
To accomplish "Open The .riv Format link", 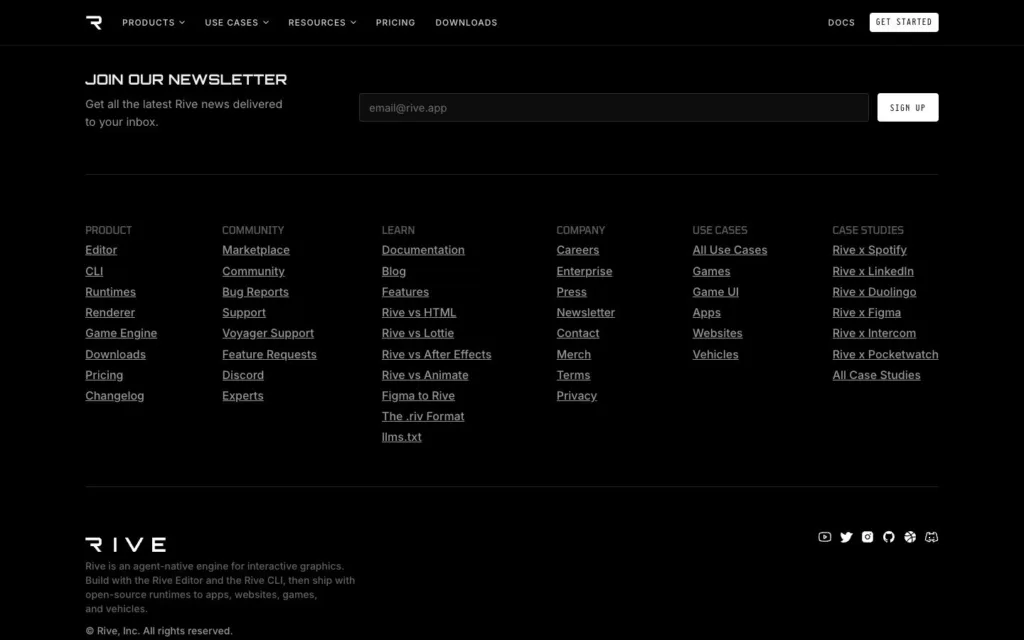I will point(423,417).
